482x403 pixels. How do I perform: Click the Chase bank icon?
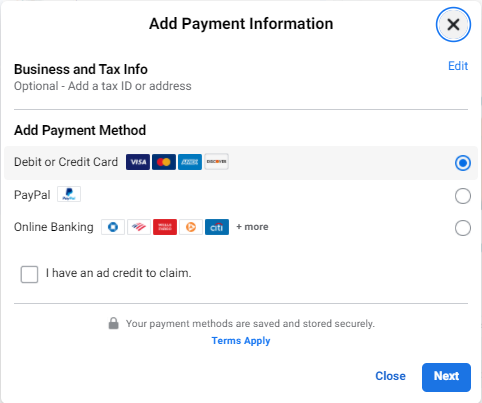pyautogui.click(x=113, y=227)
